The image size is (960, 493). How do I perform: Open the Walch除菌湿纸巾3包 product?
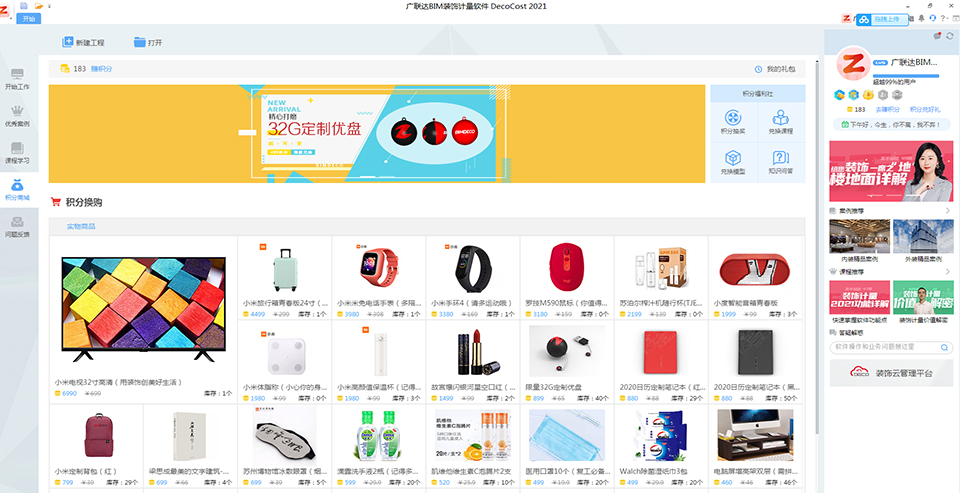[x=661, y=446]
